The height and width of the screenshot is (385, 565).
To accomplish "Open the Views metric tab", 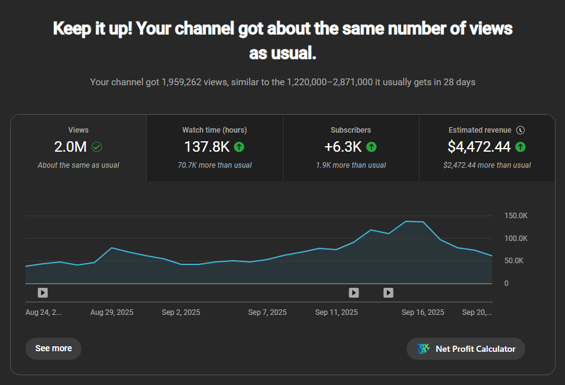I will (x=79, y=148).
